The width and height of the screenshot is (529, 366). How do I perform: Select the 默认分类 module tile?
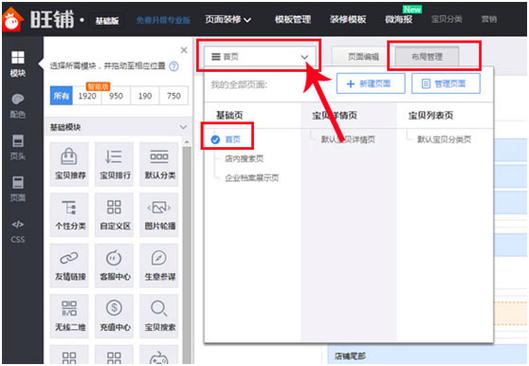(x=159, y=164)
